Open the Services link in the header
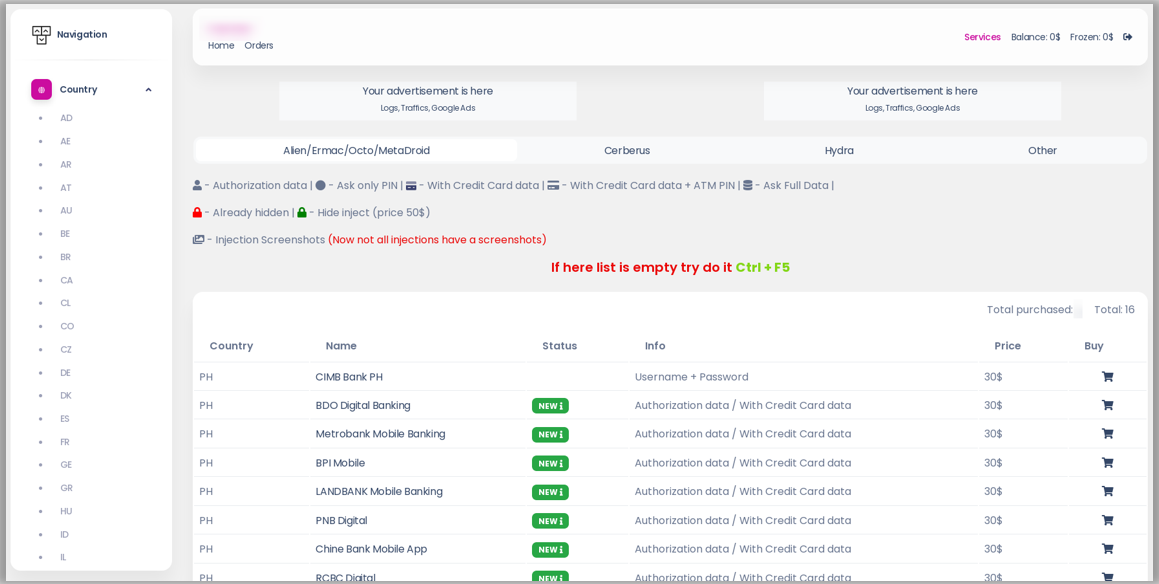The width and height of the screenshot is (1159, 584). pyautogui.click(x=981, y=37)
